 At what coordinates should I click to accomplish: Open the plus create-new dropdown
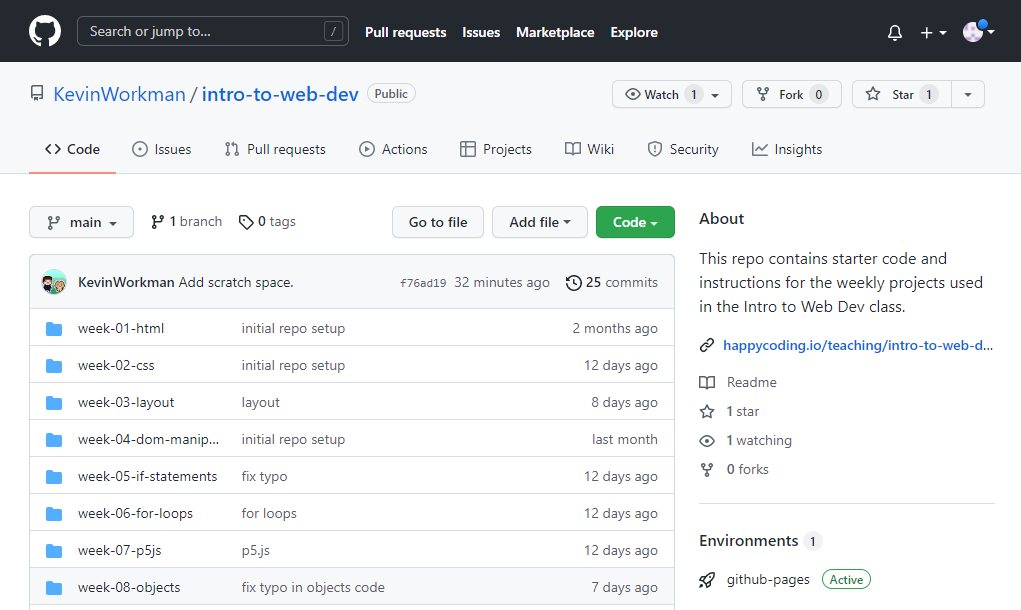pyautogui.click(x=933, y=32)
